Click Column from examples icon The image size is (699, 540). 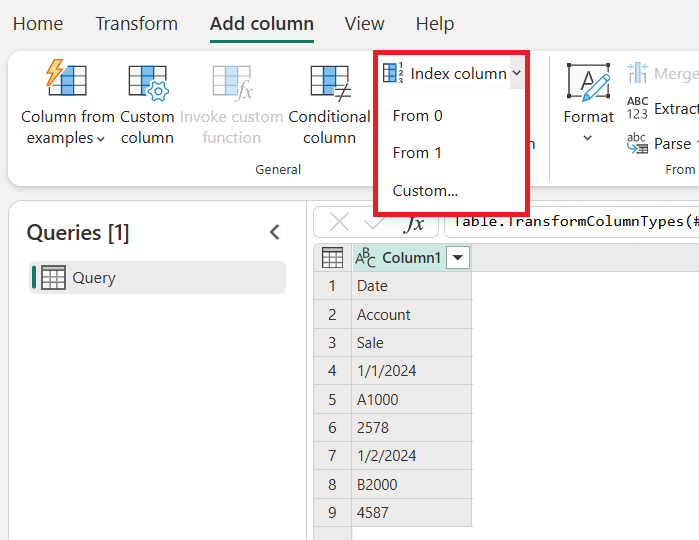(67, 78)
